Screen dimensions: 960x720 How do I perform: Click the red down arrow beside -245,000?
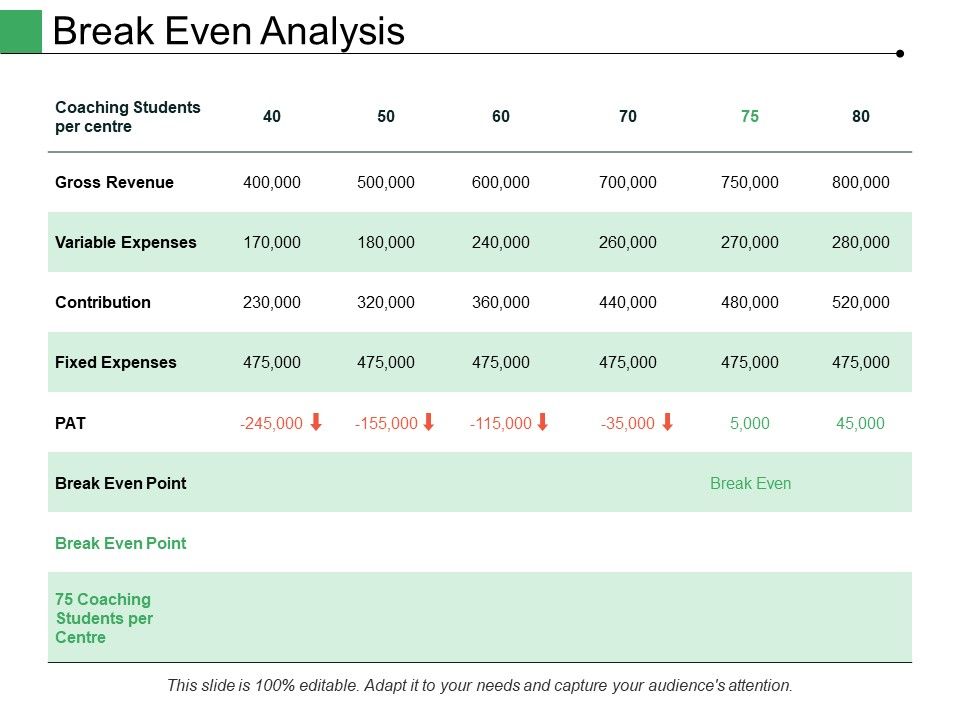(x=316, y=422)
